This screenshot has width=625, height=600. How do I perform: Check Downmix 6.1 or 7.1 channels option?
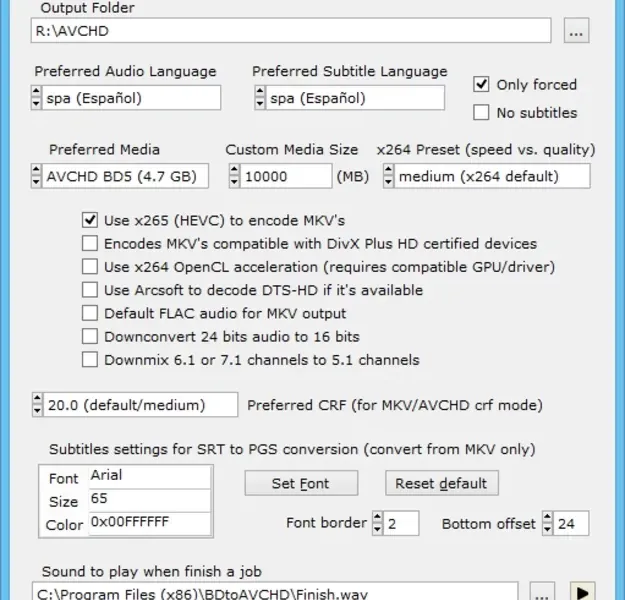[90, 360]
